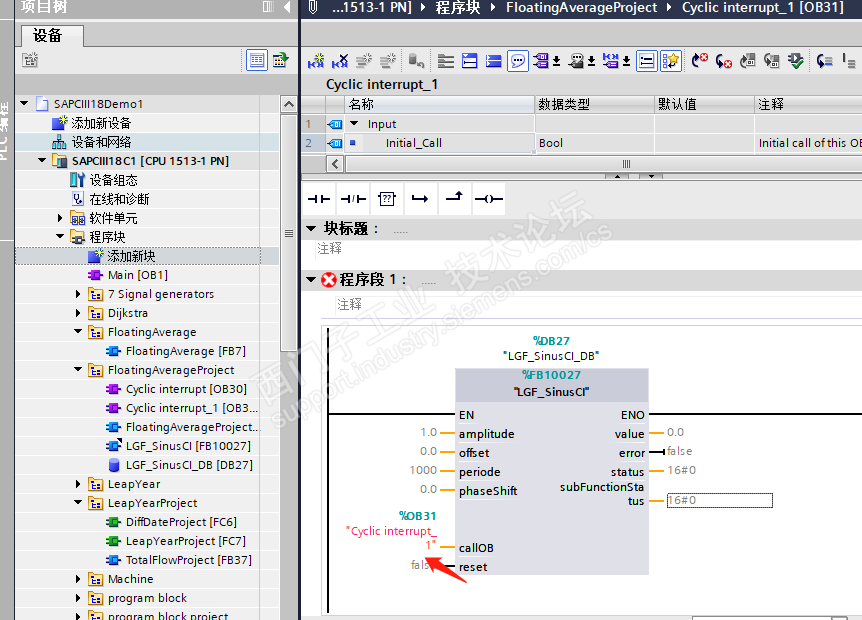Image resolution: width=862 pixels, height=620 pixels.
Task: Open absolute/symbolic operands dropdown arrow
Action: point(556,61)
